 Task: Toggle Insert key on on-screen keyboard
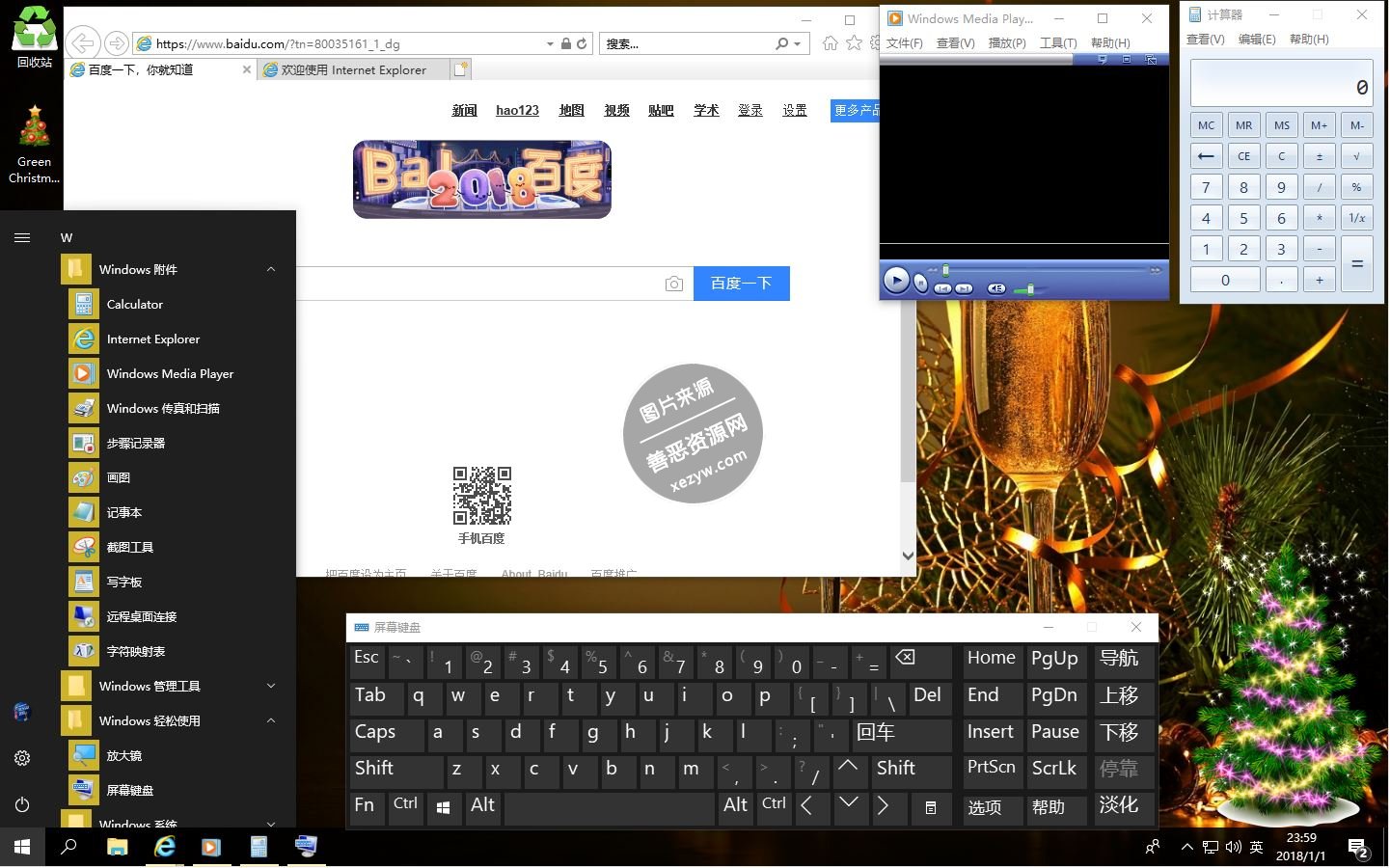pyautogui.click(x=992, y=734)
